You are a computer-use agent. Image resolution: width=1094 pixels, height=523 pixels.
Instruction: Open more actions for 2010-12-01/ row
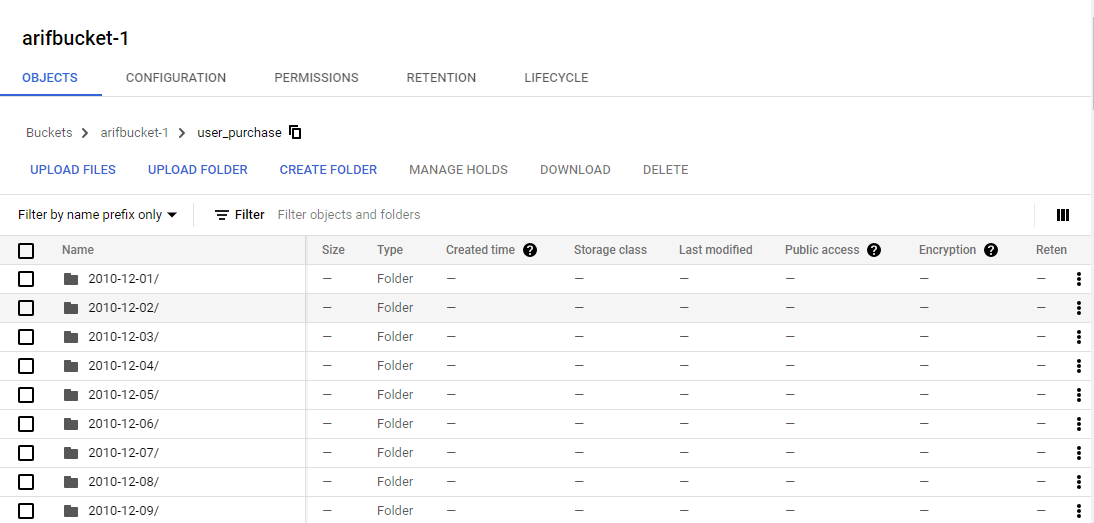[x=1079, y=279]
